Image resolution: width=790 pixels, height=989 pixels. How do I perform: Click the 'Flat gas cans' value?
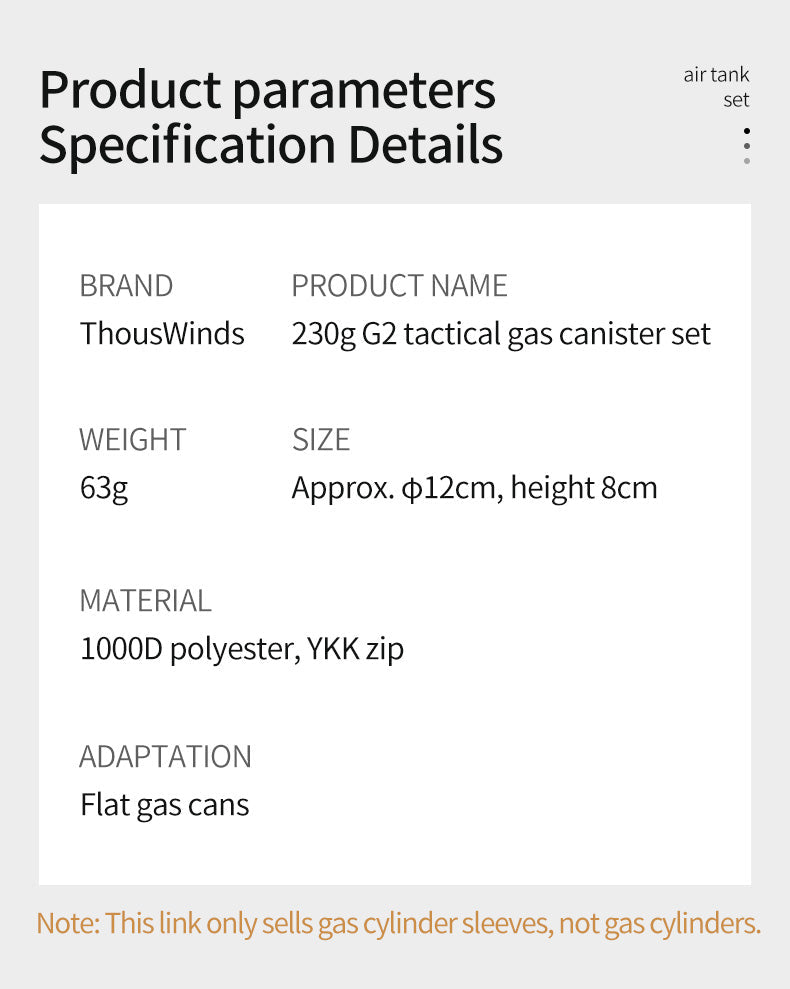pos(165,805)
